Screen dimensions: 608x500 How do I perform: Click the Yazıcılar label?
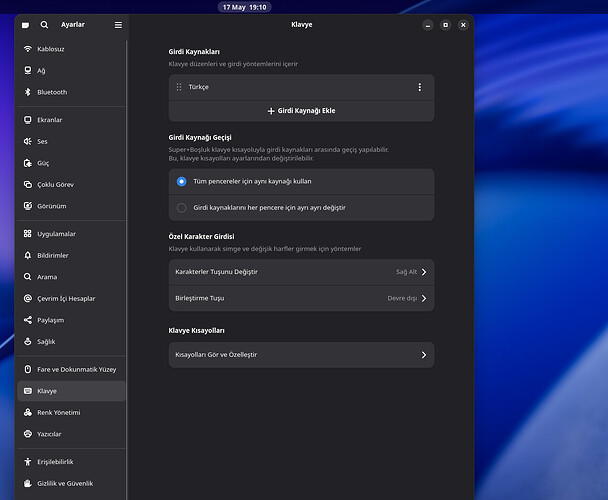pyautogui.click(x=49, y=434)
